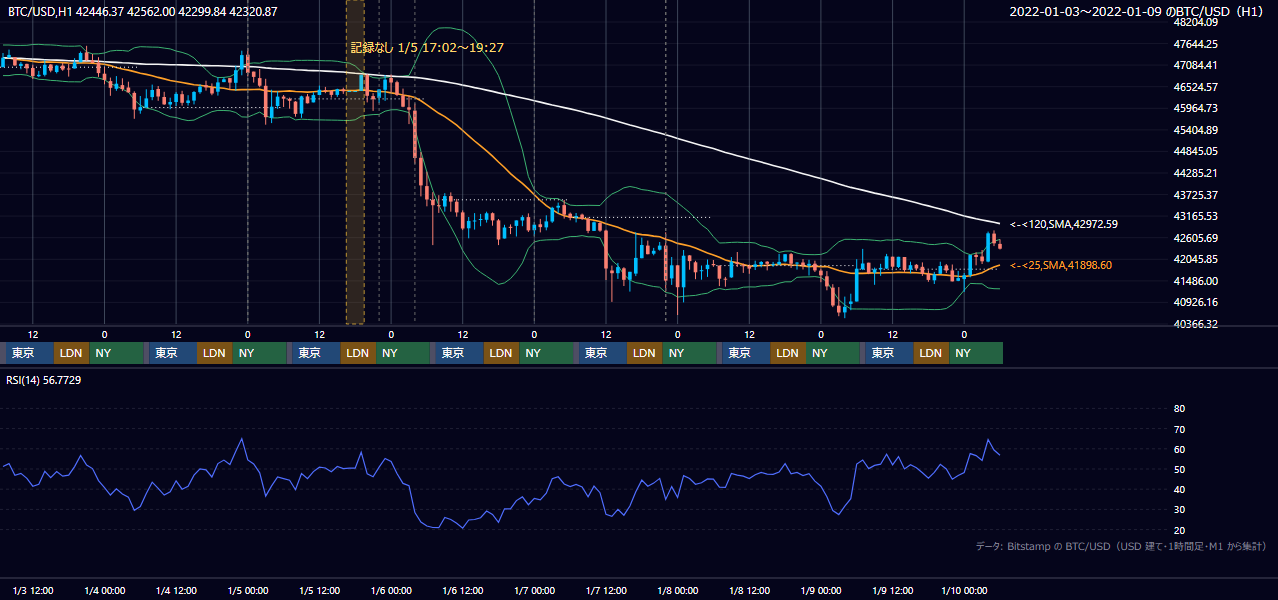1278x600 pixels.
Task: Click the 1/6 12:00 time axis label
Action: tap(462, 590)
